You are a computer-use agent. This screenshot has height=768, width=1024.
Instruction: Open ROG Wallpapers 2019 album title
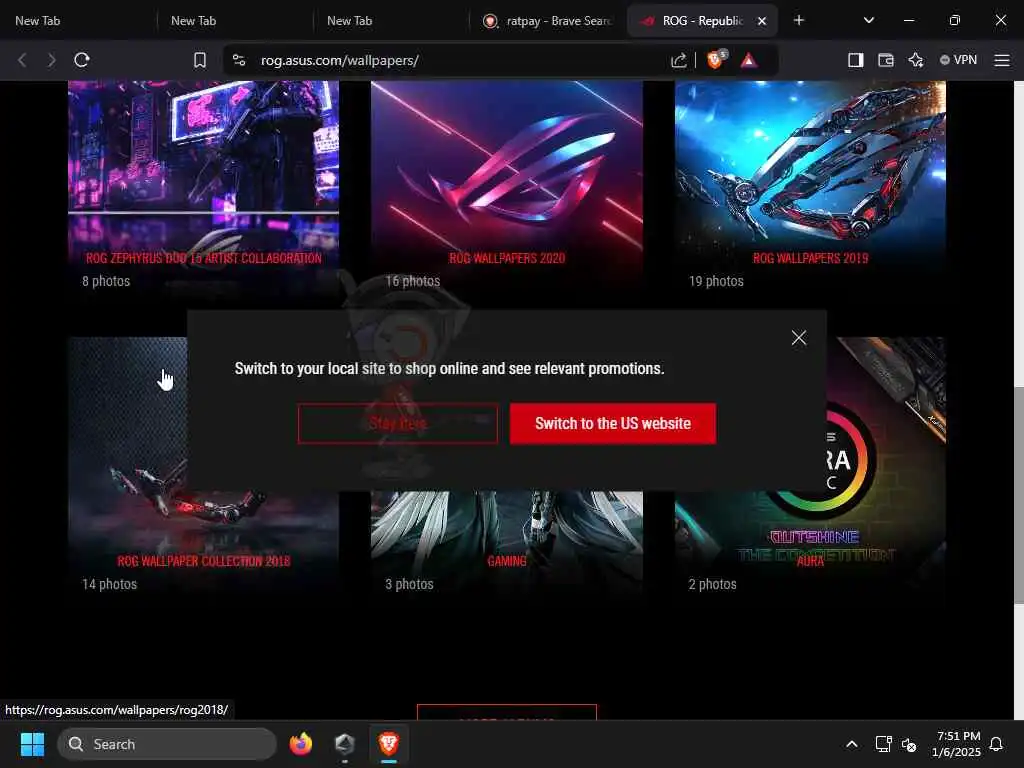point(810,258)
